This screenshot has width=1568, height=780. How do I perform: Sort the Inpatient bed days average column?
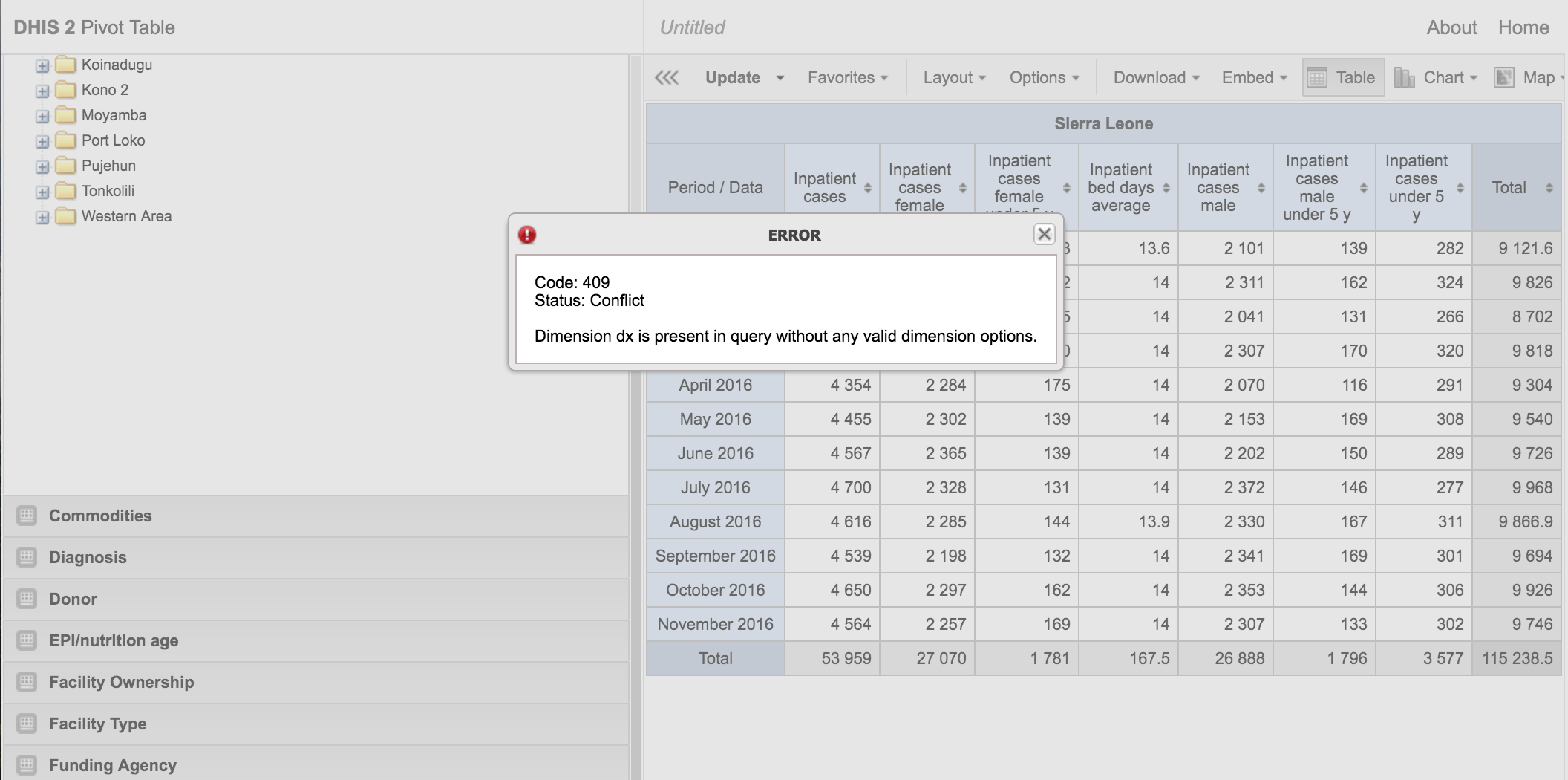pos(1166,188)
